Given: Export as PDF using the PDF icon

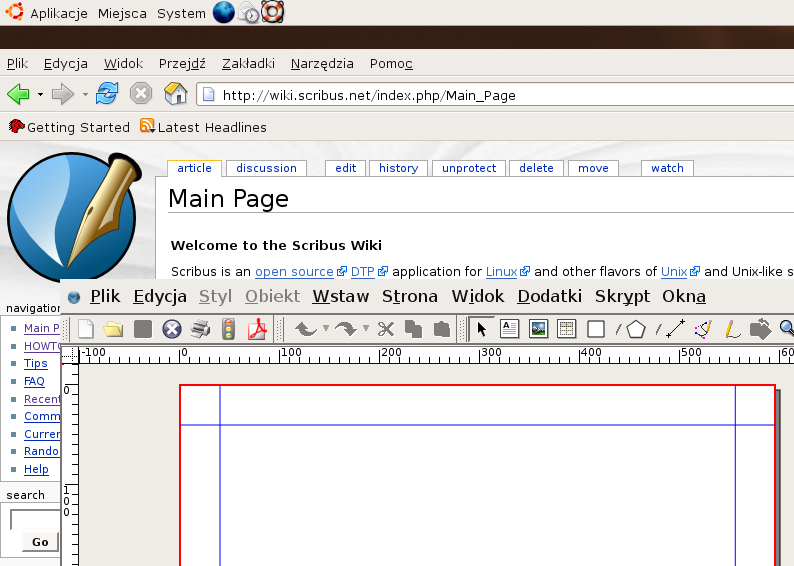Looking at the screenshot, I should click(258, 329).
